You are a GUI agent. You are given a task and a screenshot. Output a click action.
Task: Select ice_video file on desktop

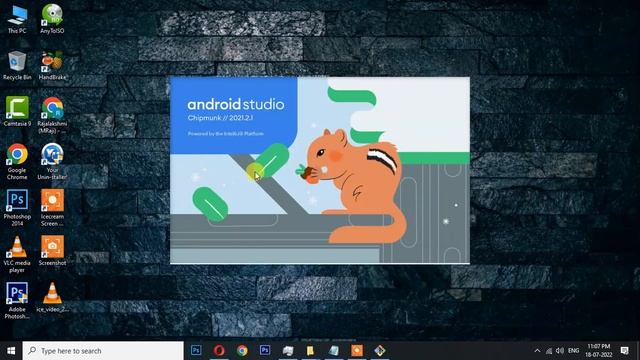coord(52,298)
